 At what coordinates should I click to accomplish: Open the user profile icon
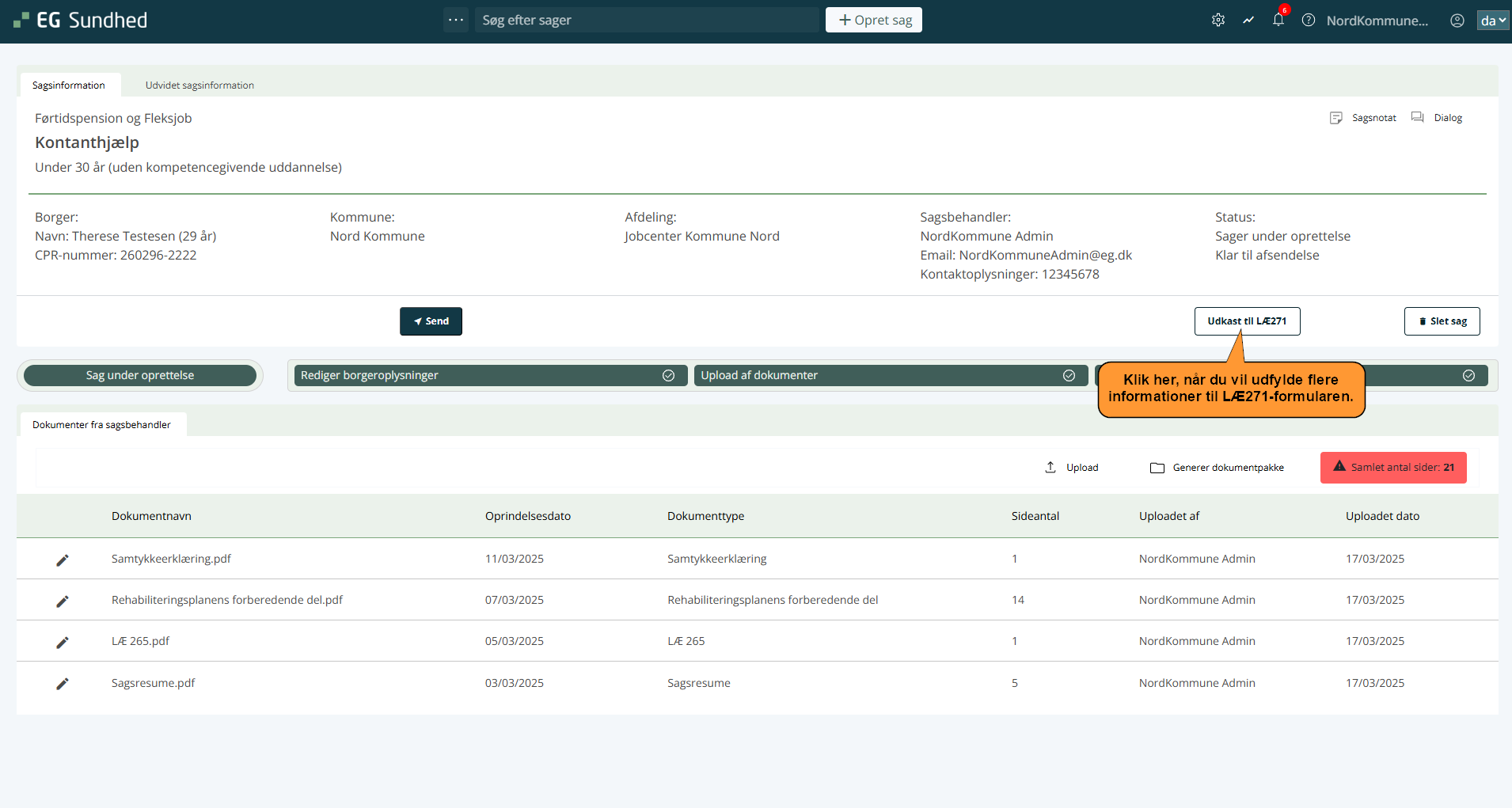point(1457,21)
